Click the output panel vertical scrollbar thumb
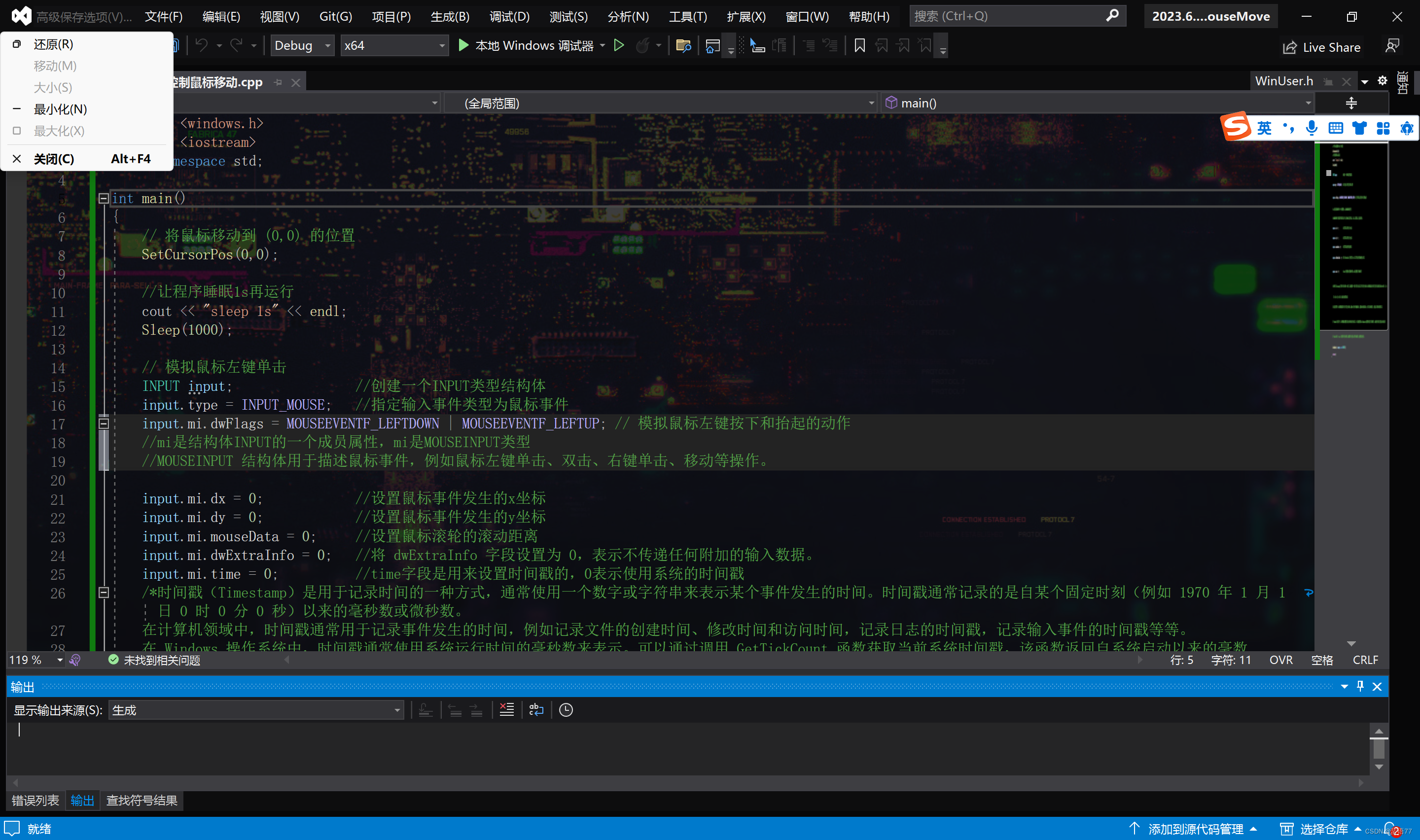 point(1379,748)
